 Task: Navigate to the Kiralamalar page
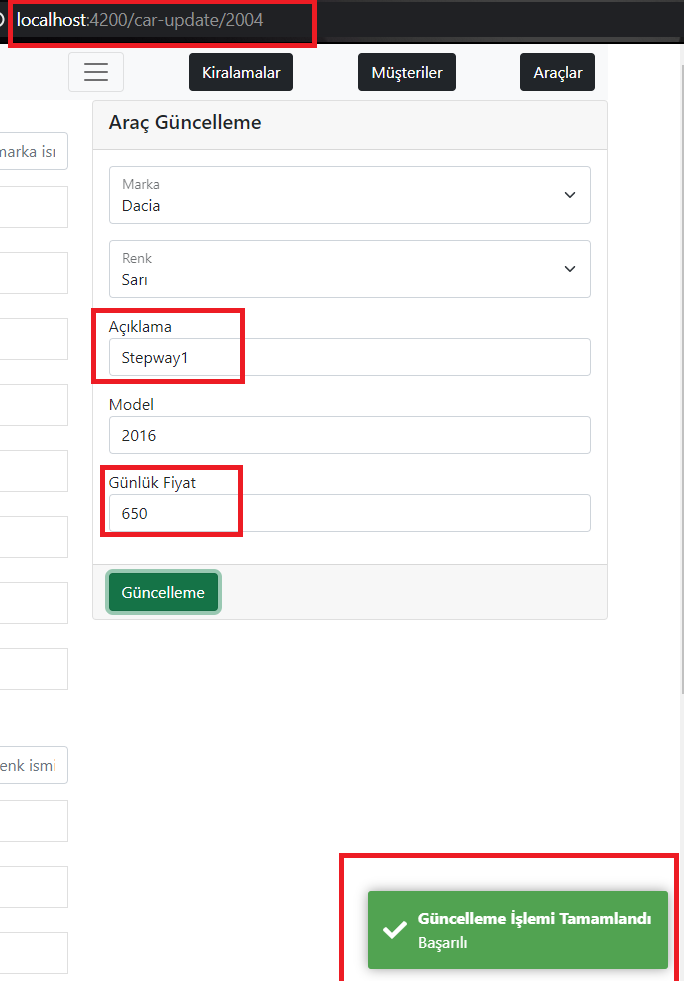coord(240,71)
